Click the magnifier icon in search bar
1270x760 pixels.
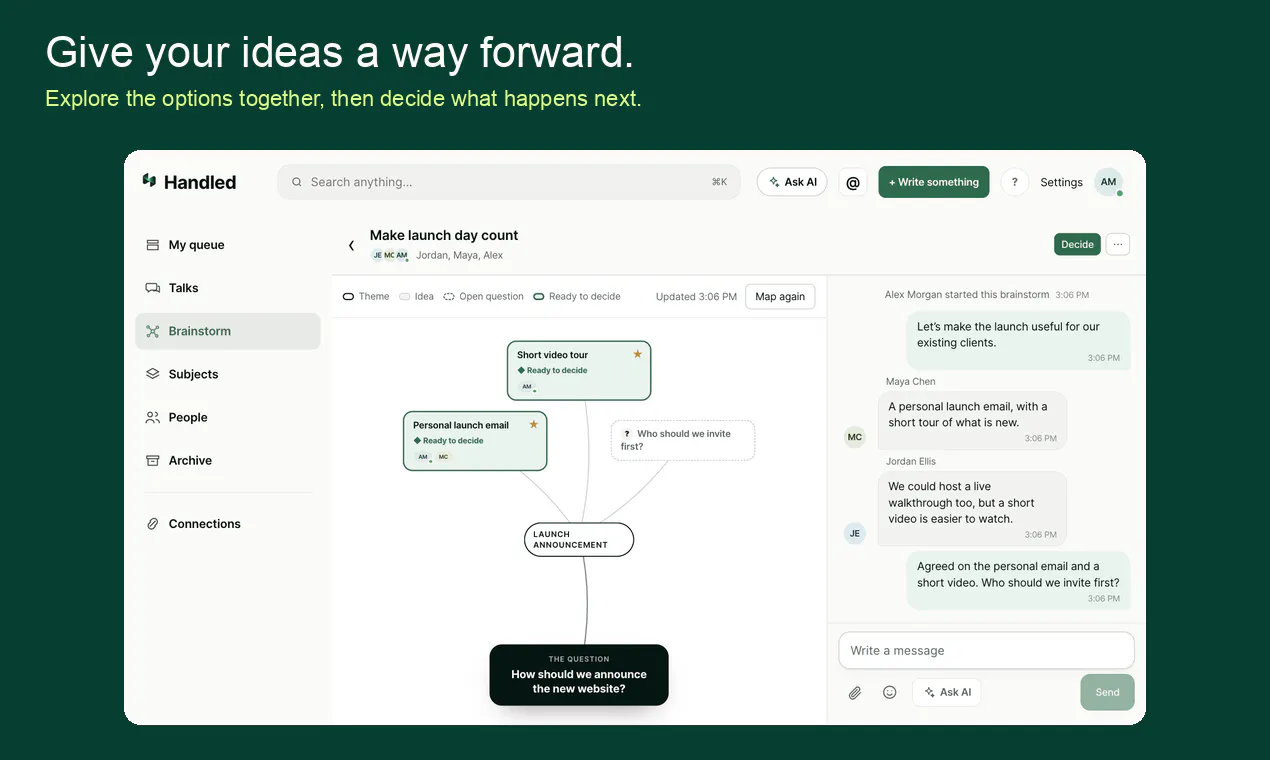tap(297, 182)
